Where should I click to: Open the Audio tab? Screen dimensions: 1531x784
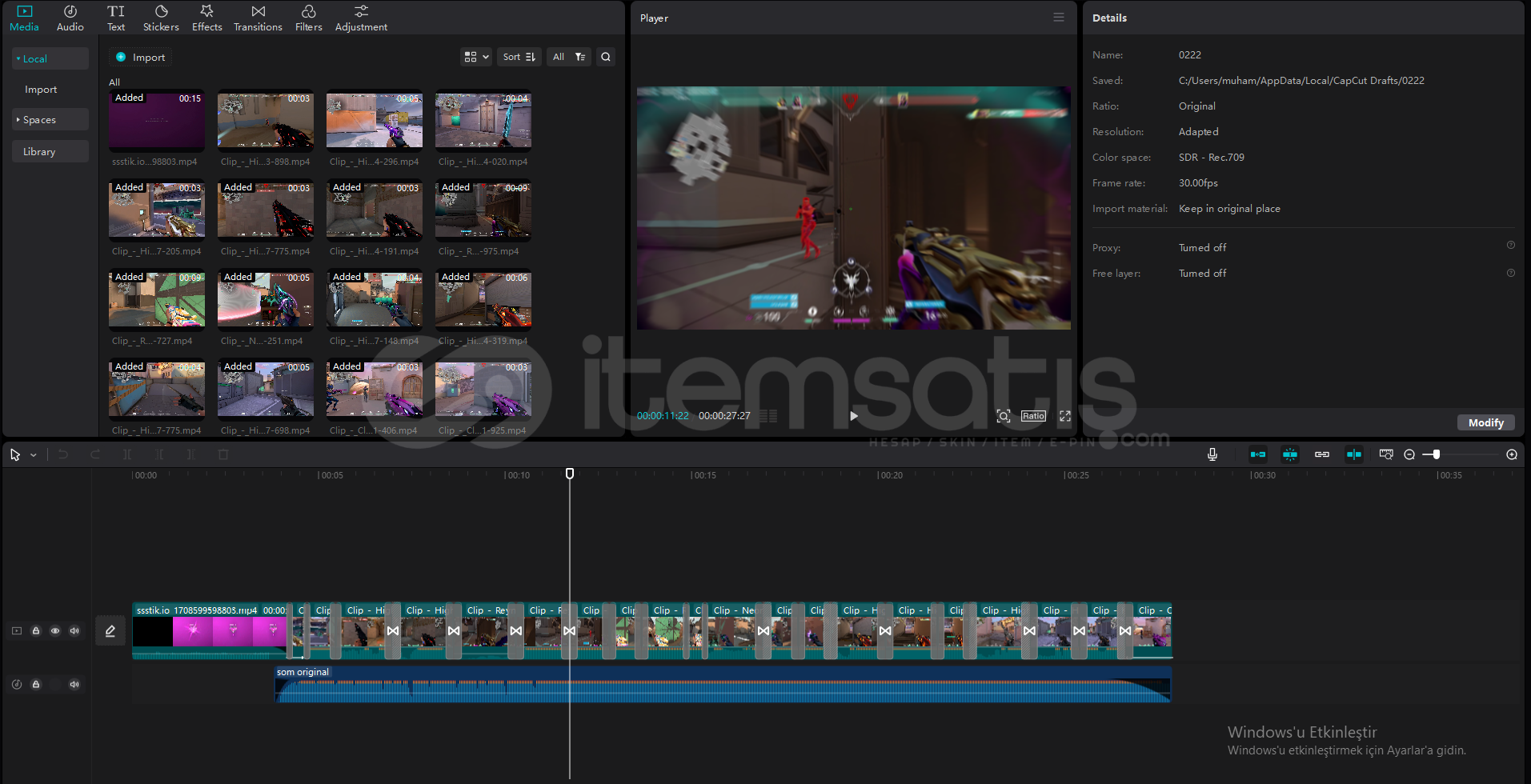pos(70,18)
